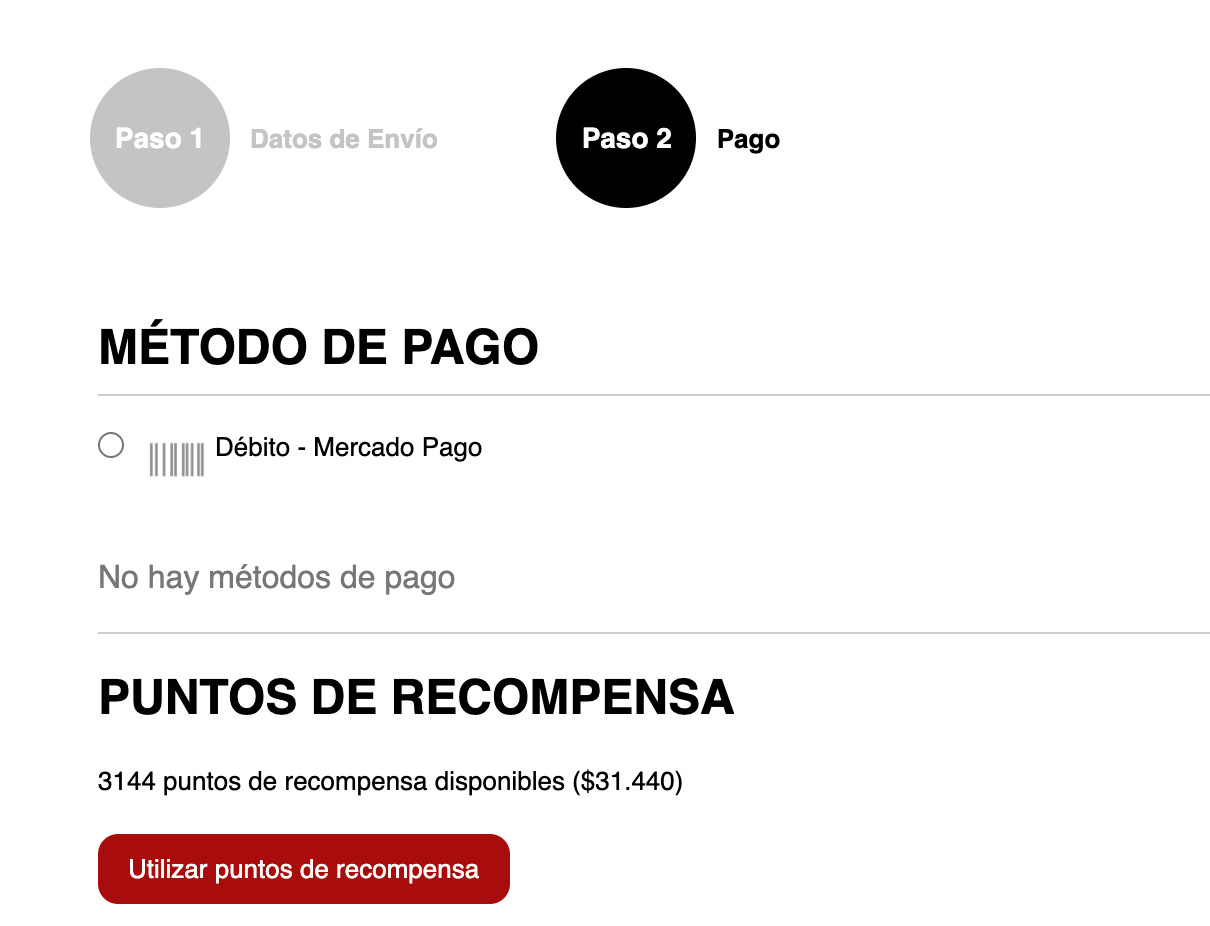The image size is (1210, 926).
Task: Click the PUNTOS DE RECOMPENSA heading
Action: [x=417, y=697]
